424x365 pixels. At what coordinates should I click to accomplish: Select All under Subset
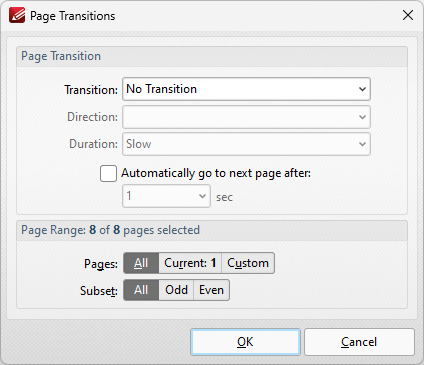141,290
